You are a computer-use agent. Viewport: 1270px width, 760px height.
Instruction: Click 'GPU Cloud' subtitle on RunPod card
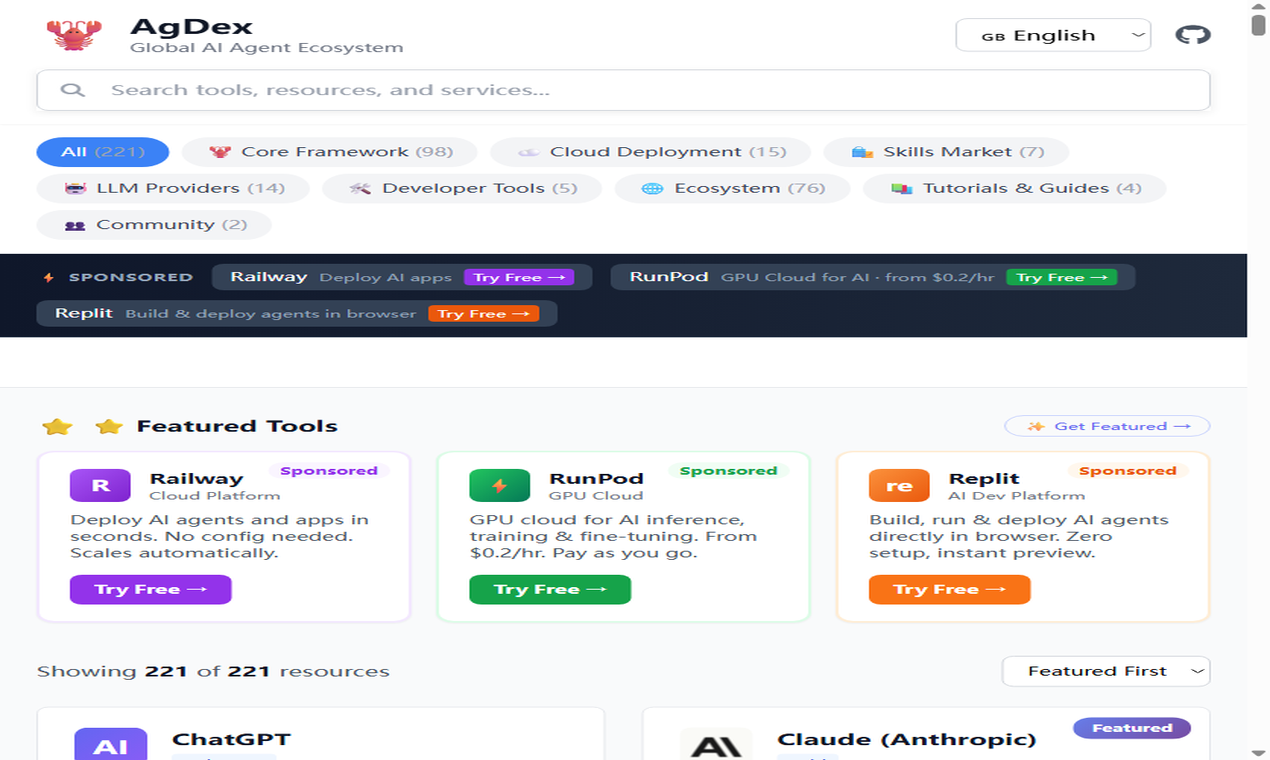[596, 495]
